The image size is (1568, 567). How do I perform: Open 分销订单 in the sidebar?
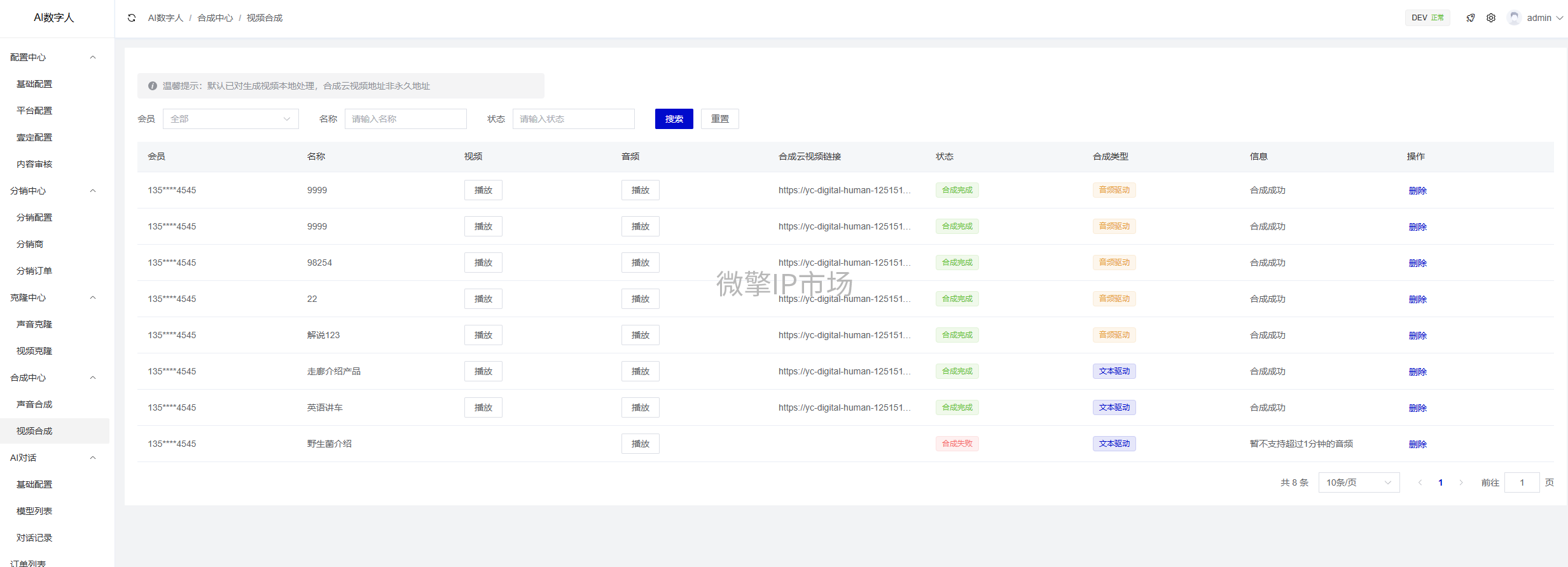click(x=34, y=271)
